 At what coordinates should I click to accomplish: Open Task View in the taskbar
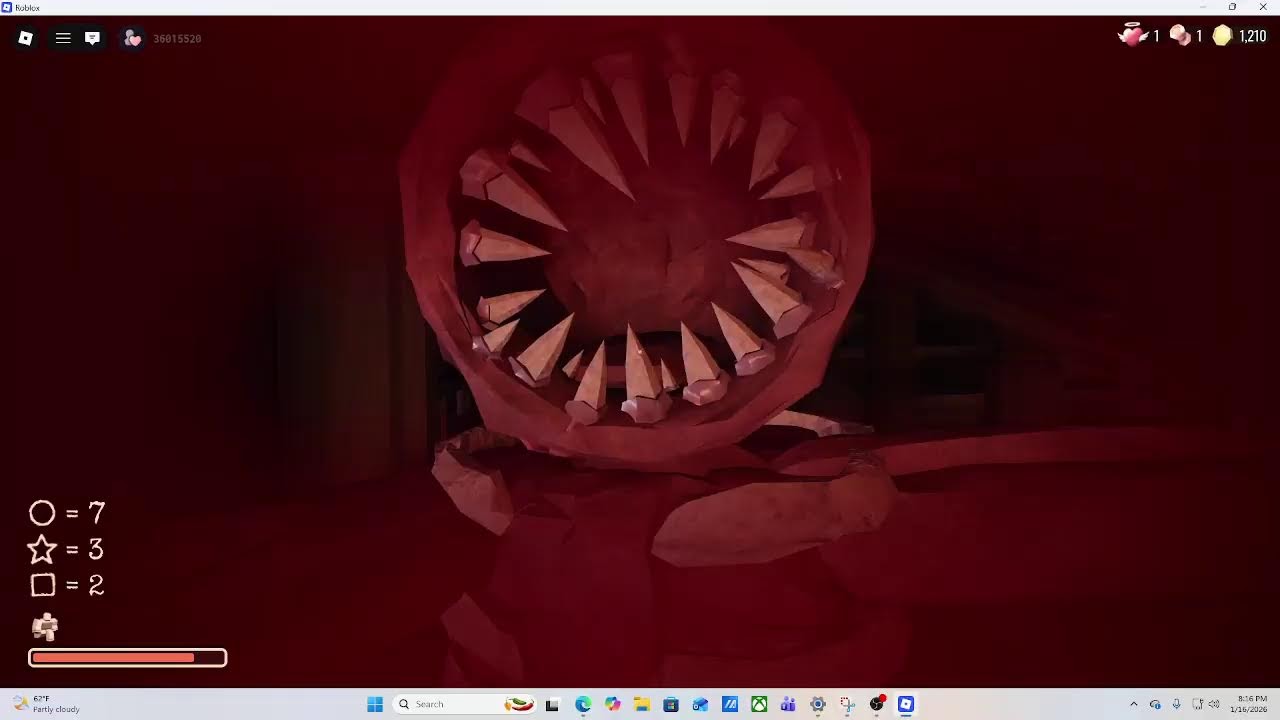552,704
